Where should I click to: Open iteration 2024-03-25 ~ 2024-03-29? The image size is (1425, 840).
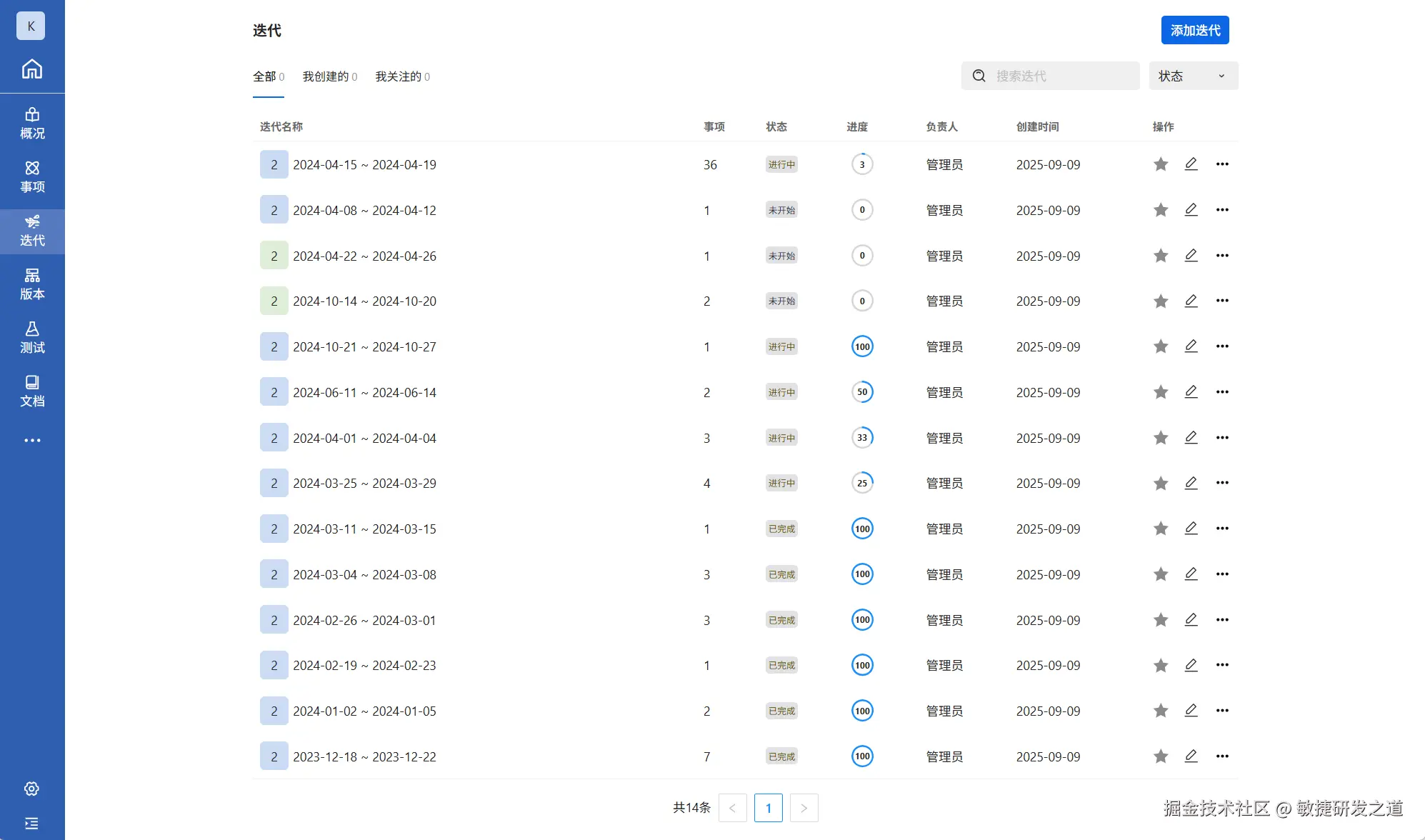[x=364, y=484]
